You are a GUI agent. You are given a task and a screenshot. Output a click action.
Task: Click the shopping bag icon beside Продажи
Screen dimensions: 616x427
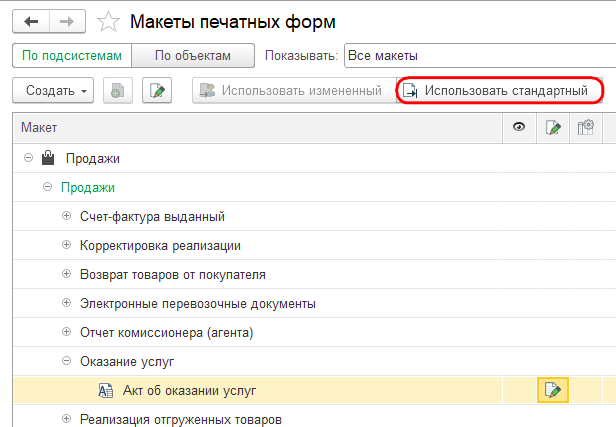(x=48, y=158)
